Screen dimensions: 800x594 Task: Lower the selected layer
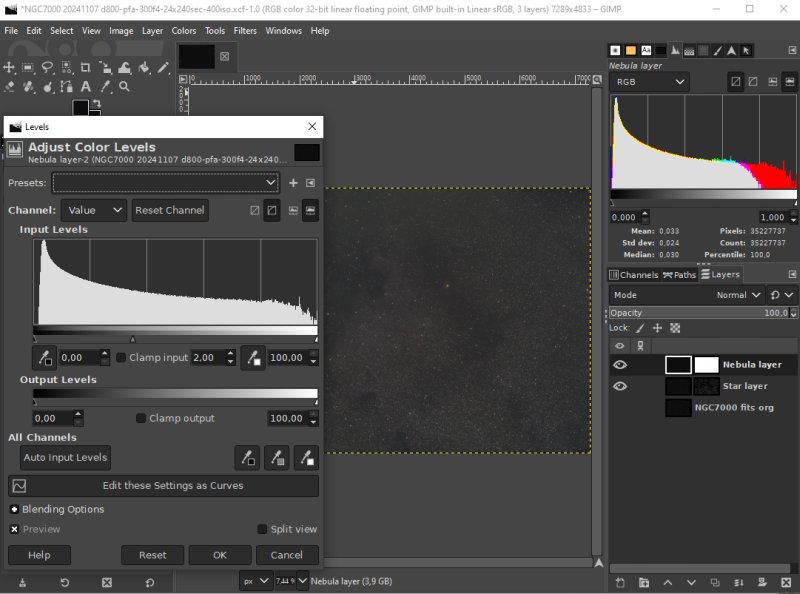691,583
